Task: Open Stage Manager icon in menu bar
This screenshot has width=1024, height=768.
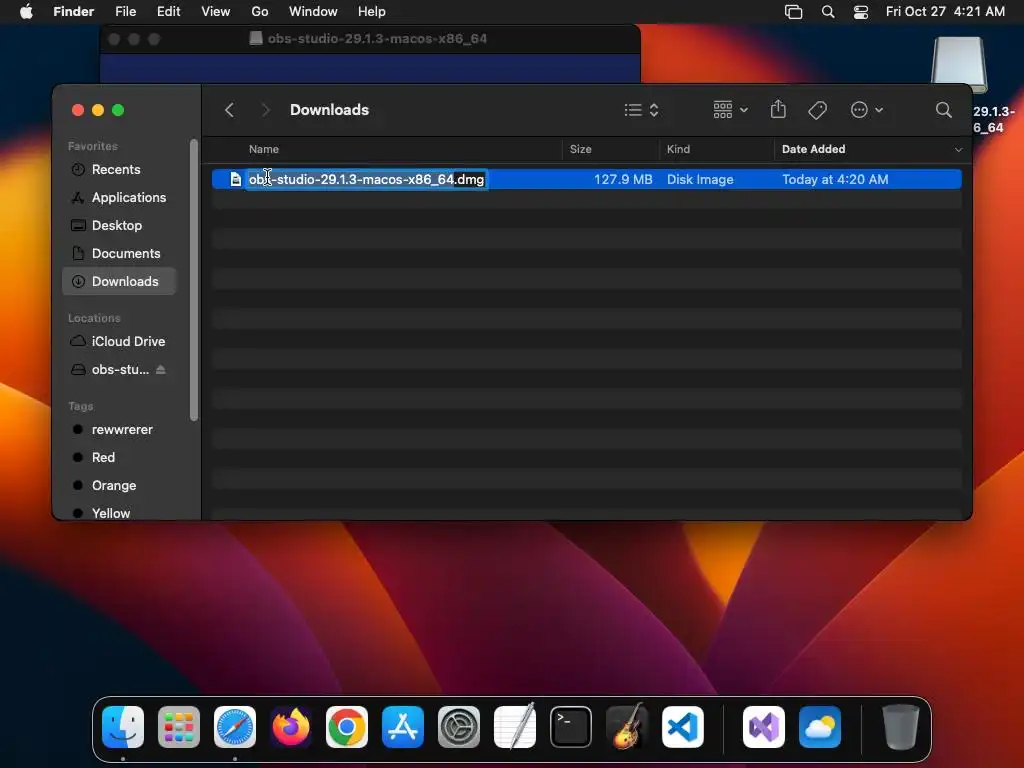Action: click(793, 12)
